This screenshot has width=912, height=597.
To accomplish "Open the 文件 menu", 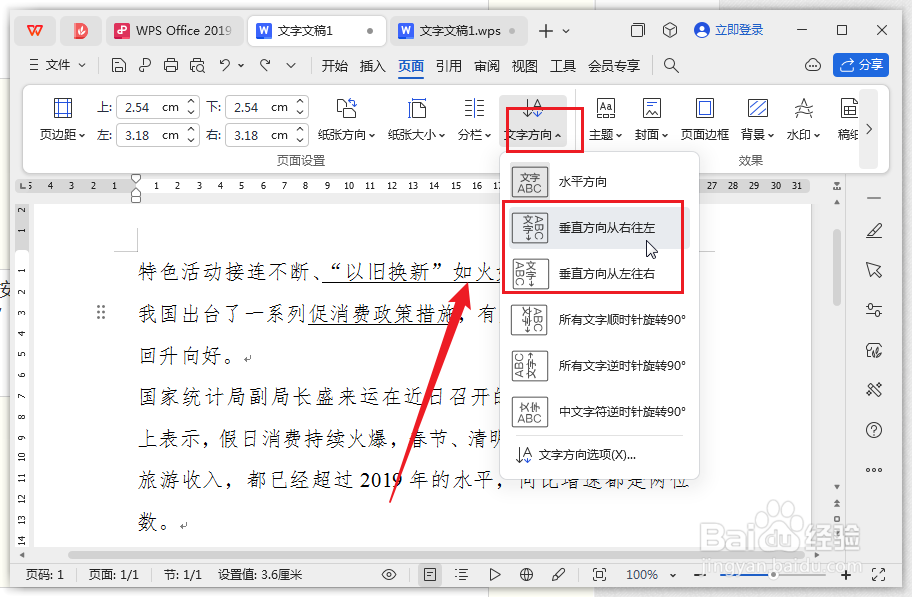I will [57, 66].
